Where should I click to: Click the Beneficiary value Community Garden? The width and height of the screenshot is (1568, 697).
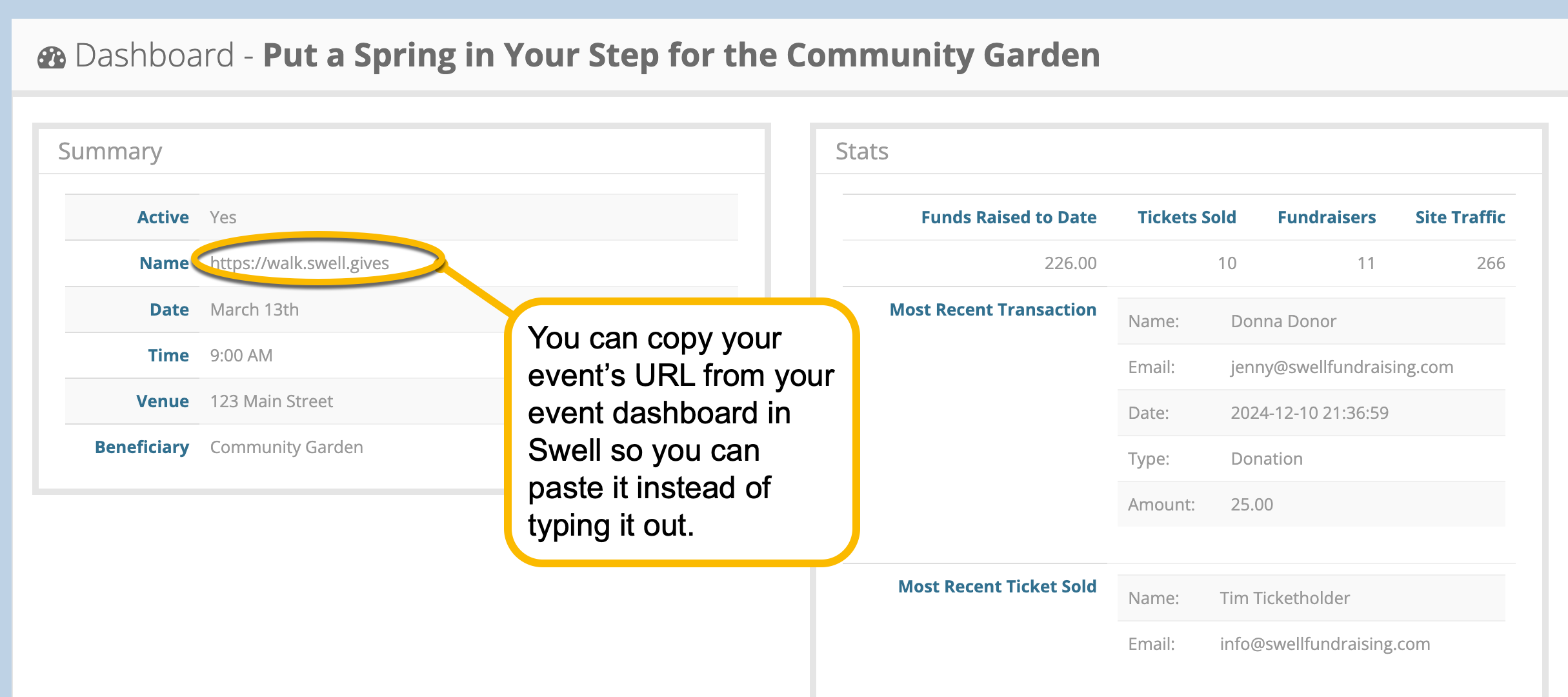286,447
